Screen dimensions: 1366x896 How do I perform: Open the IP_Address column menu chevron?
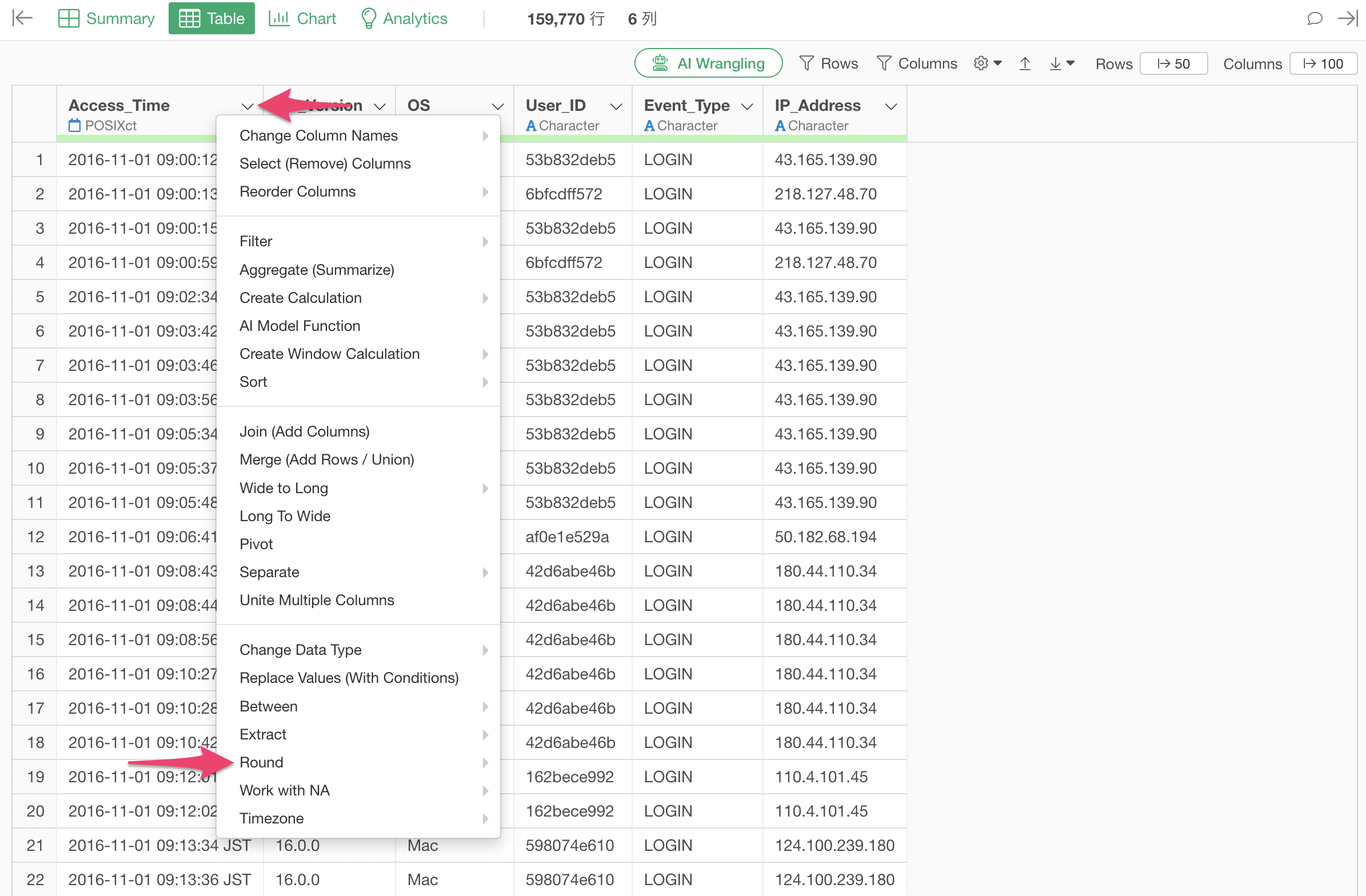[x=891, y=106]
